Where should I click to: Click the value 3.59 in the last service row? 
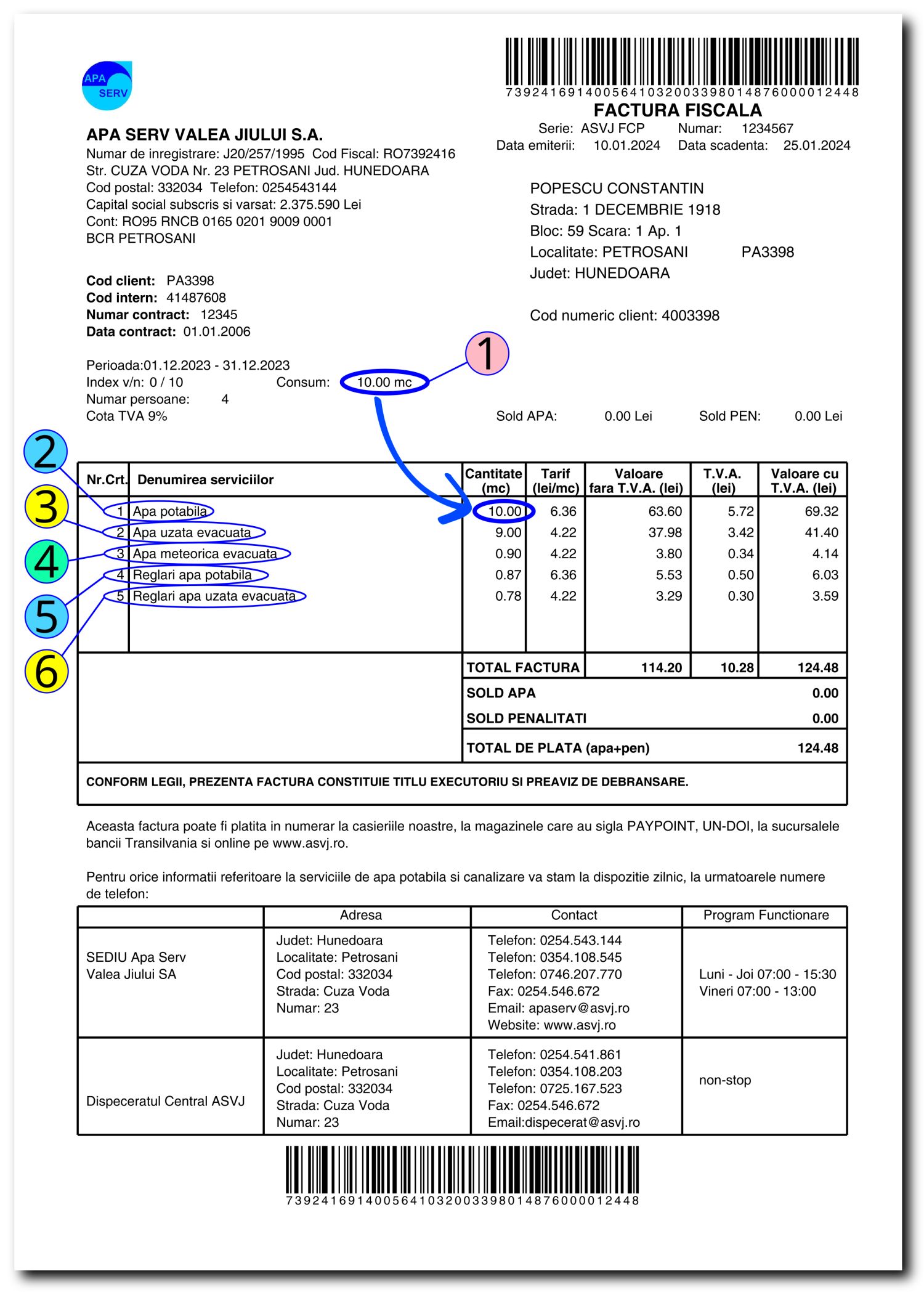825,596
